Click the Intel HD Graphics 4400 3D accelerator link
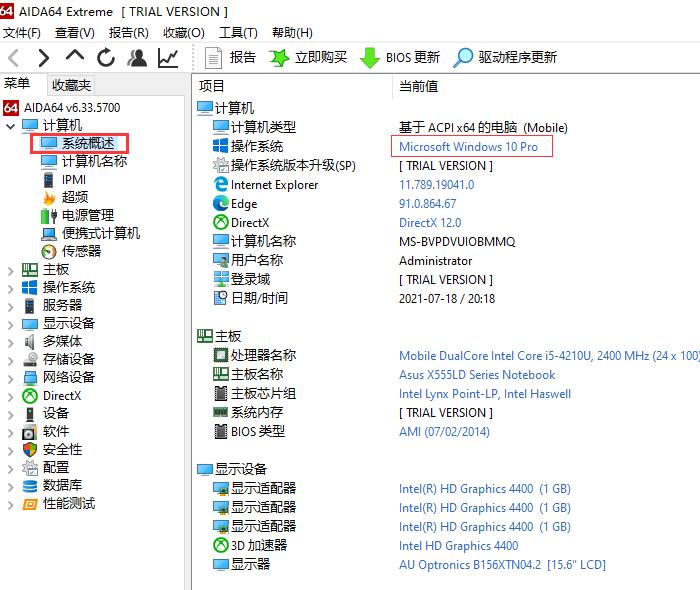 (458, 546)
